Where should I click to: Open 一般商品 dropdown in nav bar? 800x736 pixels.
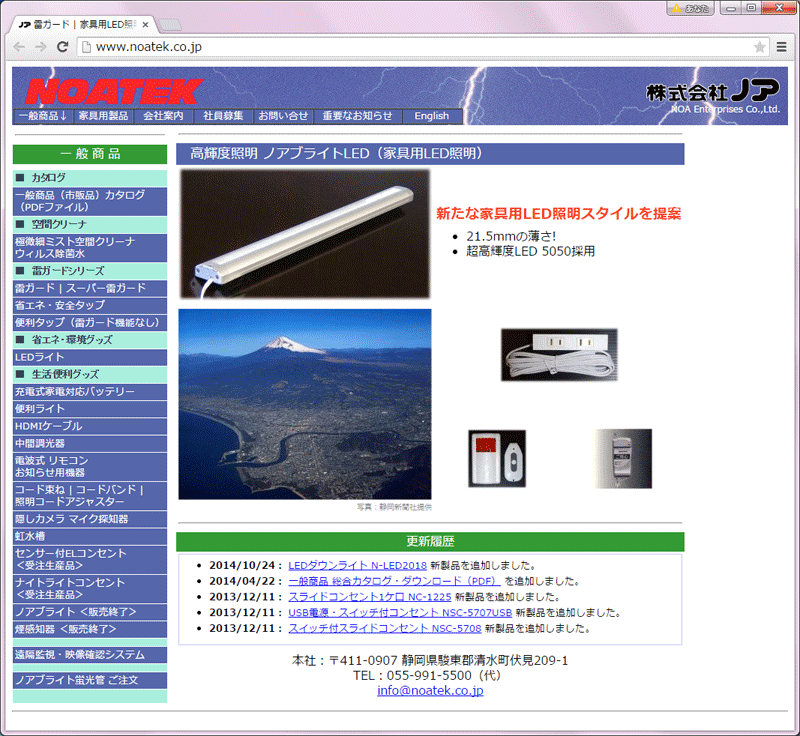coord(43,116)
